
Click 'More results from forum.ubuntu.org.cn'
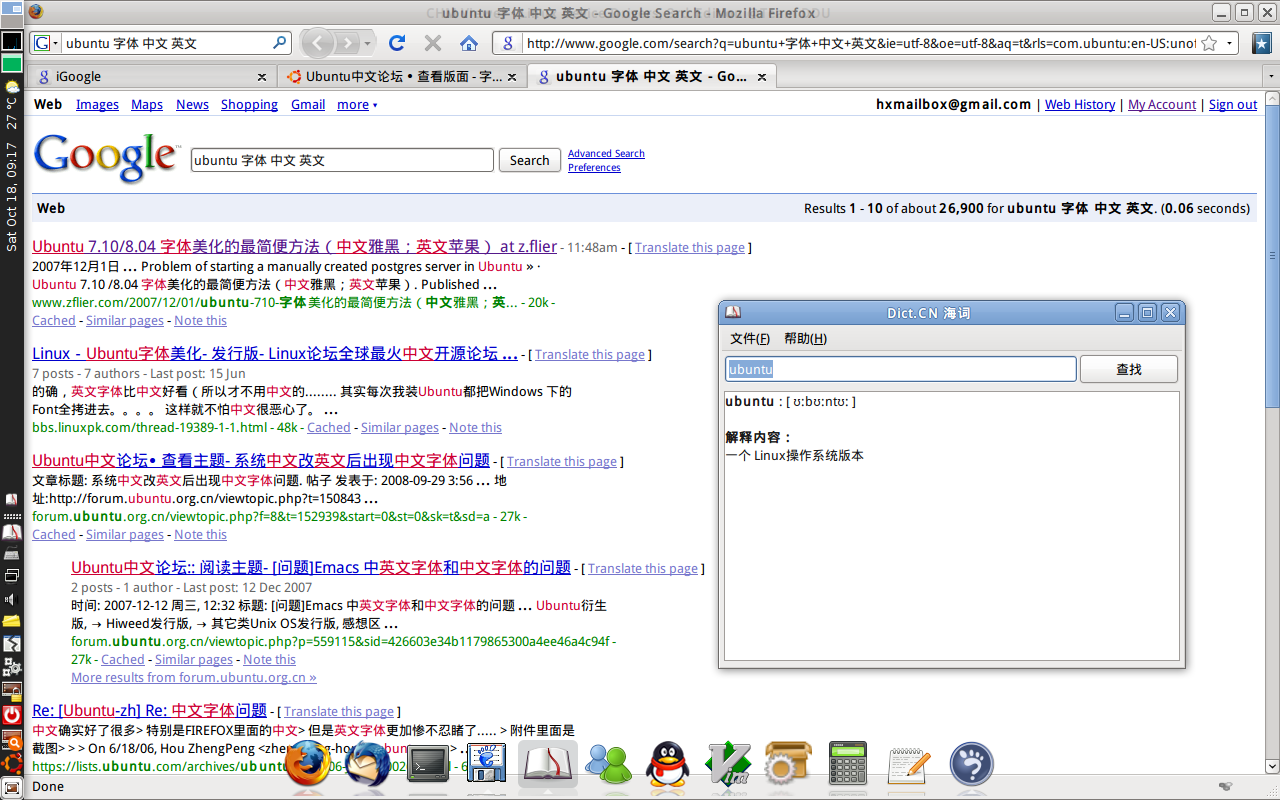tap(194, 677)
